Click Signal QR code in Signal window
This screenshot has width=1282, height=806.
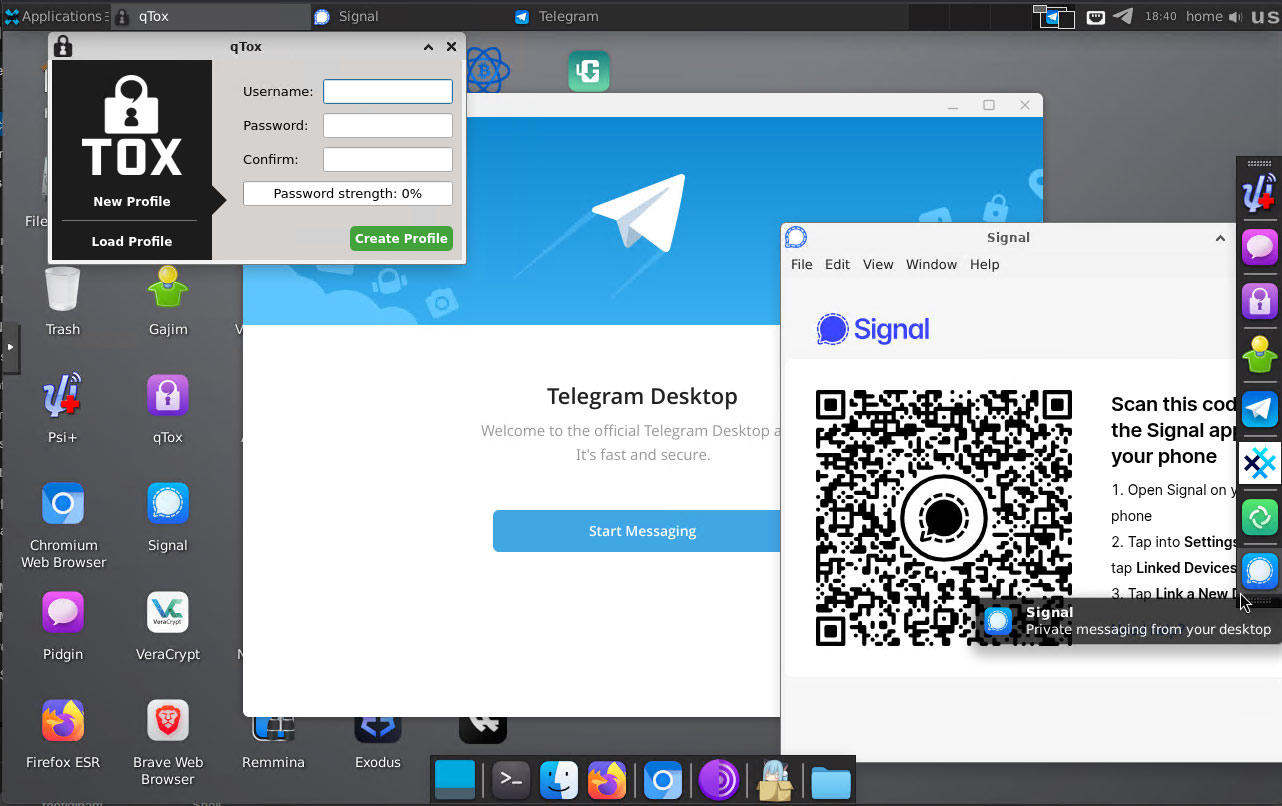tap(944, 518)
